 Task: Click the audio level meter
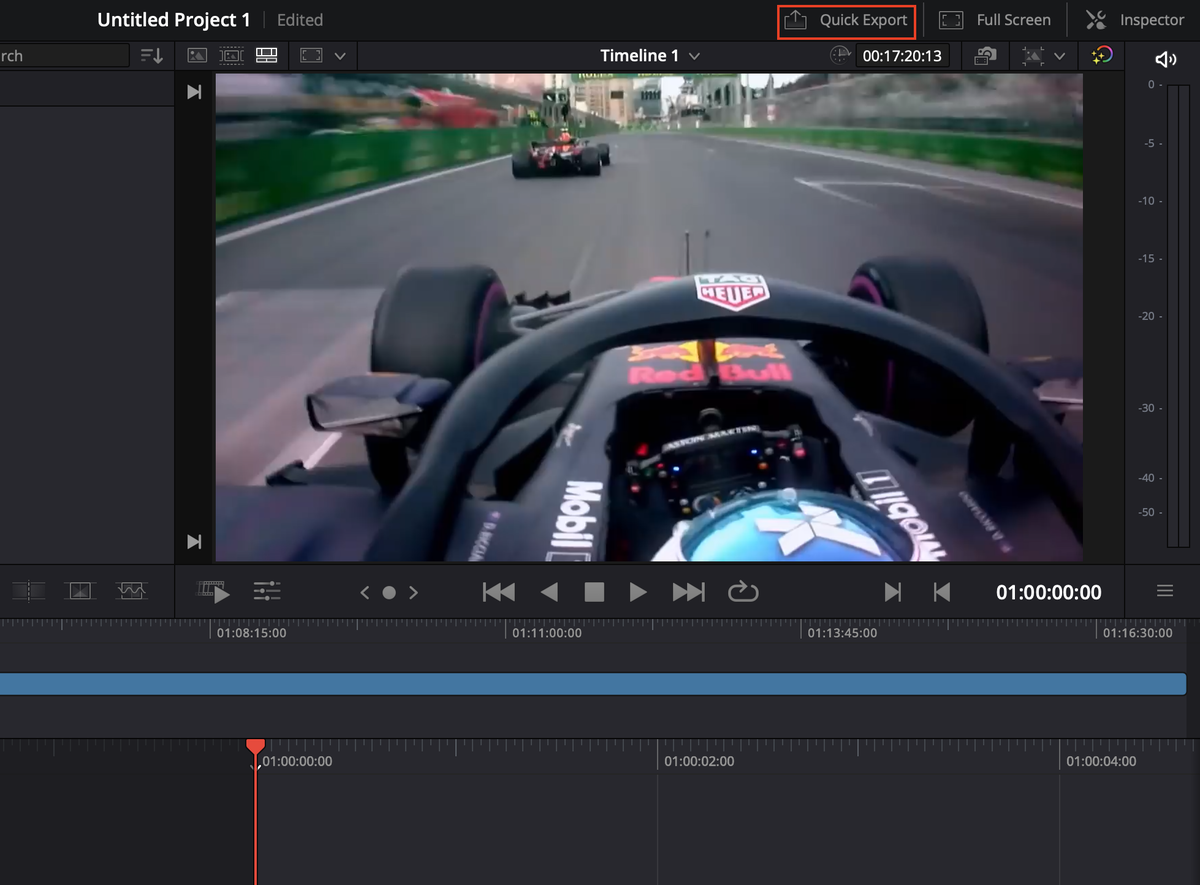point(1178,314)
